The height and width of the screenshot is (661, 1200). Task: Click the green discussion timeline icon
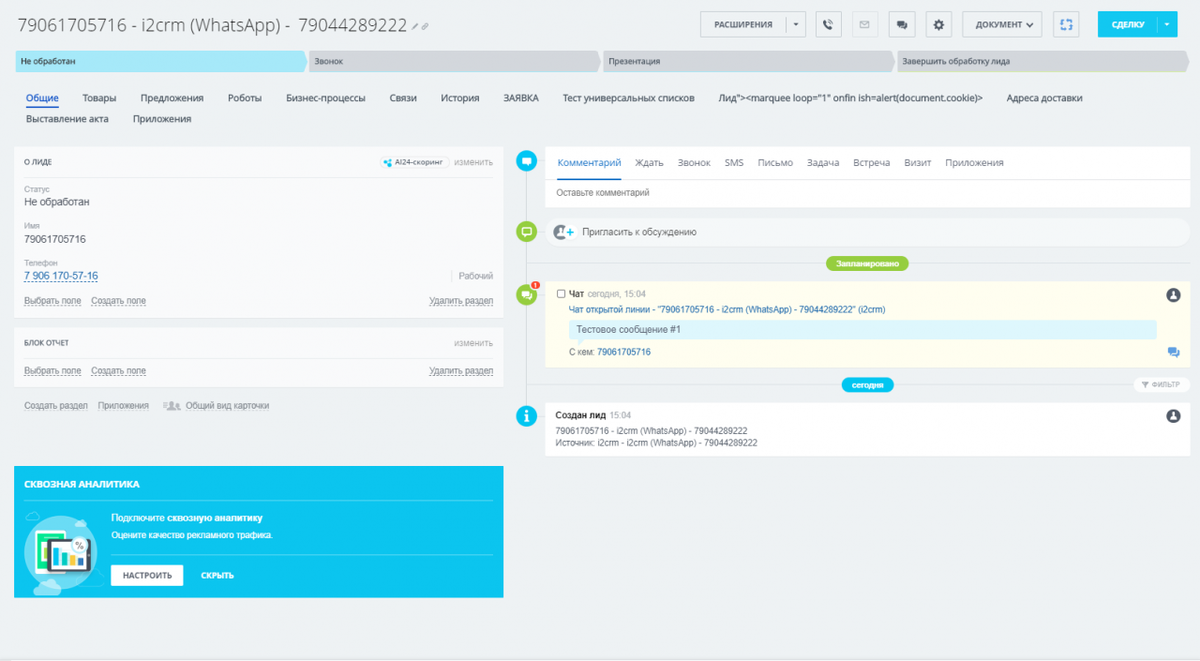tap(526, 232)
